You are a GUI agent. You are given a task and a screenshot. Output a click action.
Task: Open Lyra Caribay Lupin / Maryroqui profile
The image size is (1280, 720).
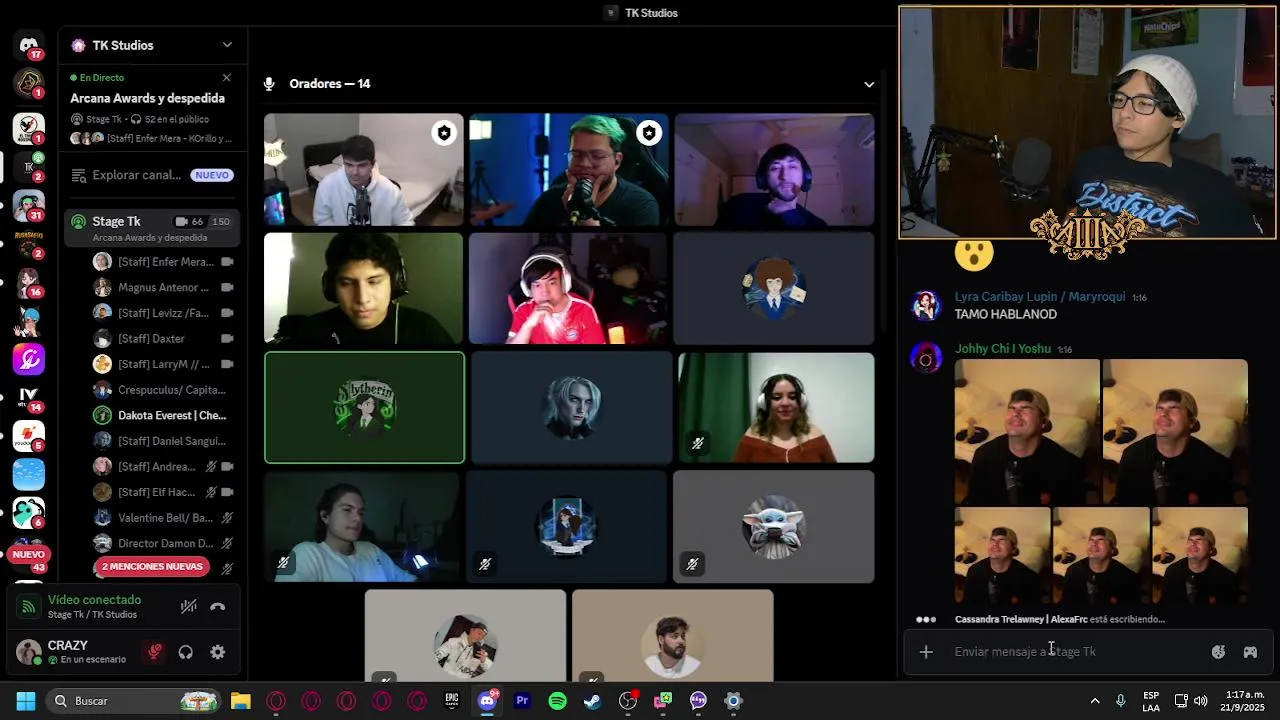click(x=1040, y=297)
